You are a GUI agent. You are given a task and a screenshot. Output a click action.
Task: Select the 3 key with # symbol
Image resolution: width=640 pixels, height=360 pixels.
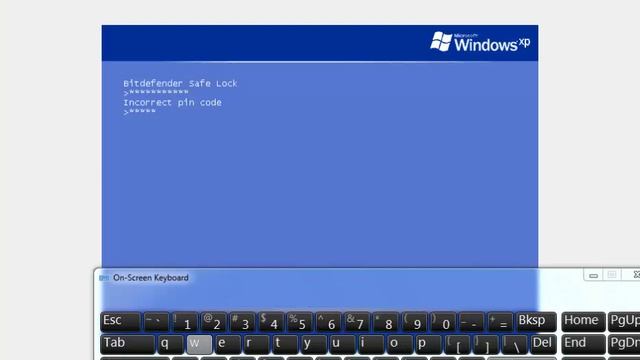click(242, 322)
